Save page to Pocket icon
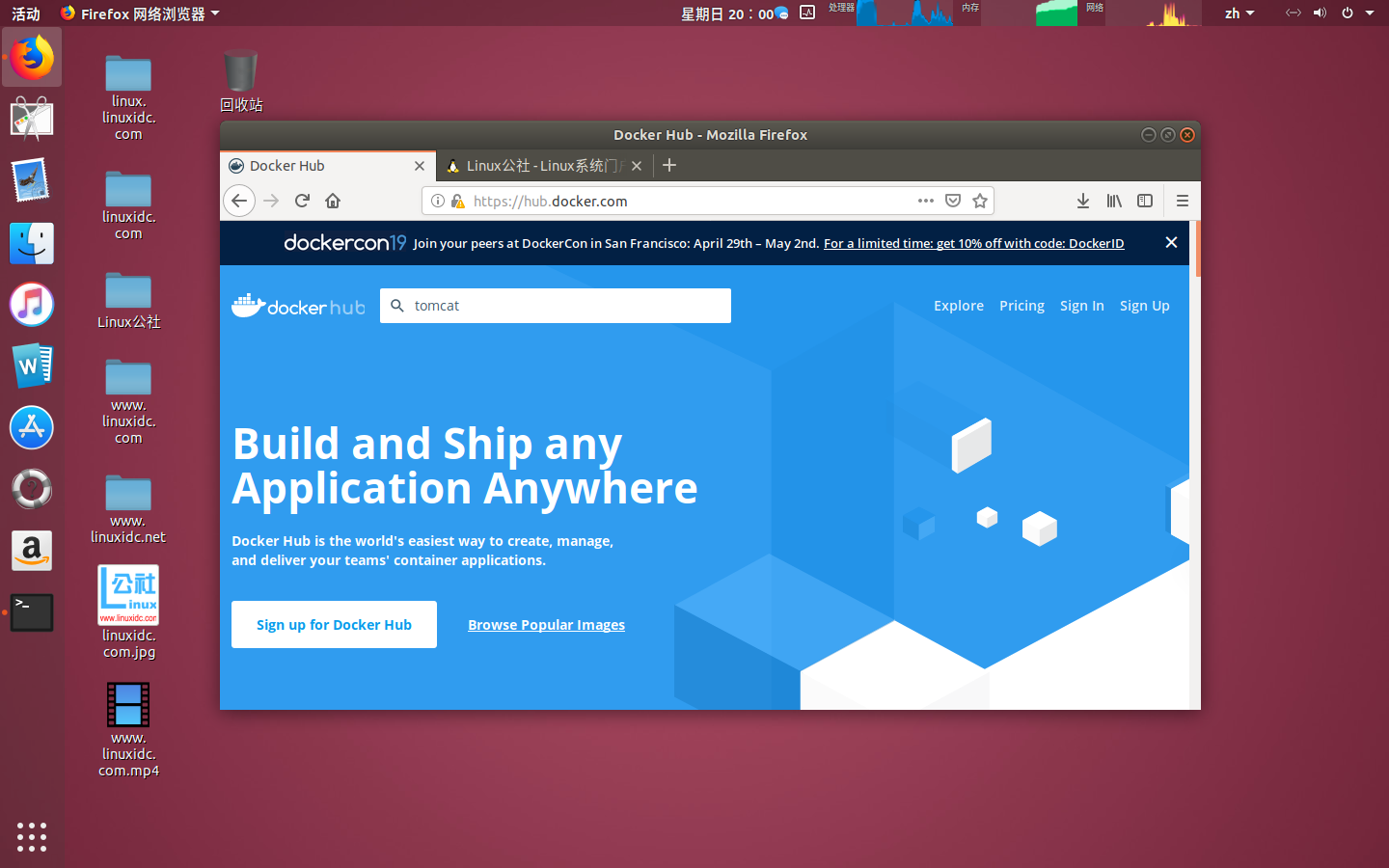Image resolution: width=1389 pixels, height=868 pixels. point(953,201)
